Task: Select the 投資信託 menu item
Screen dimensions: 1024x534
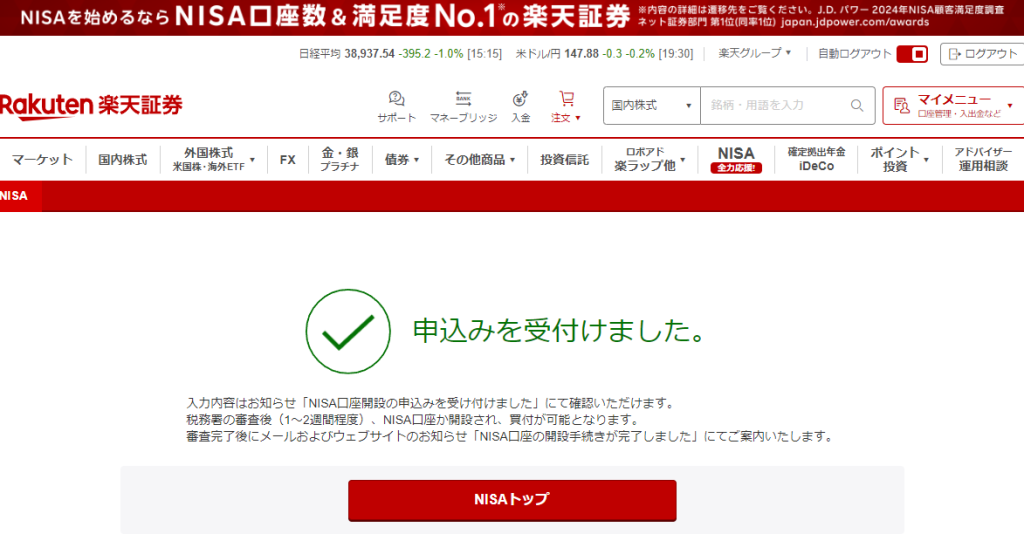Action: 564,159
